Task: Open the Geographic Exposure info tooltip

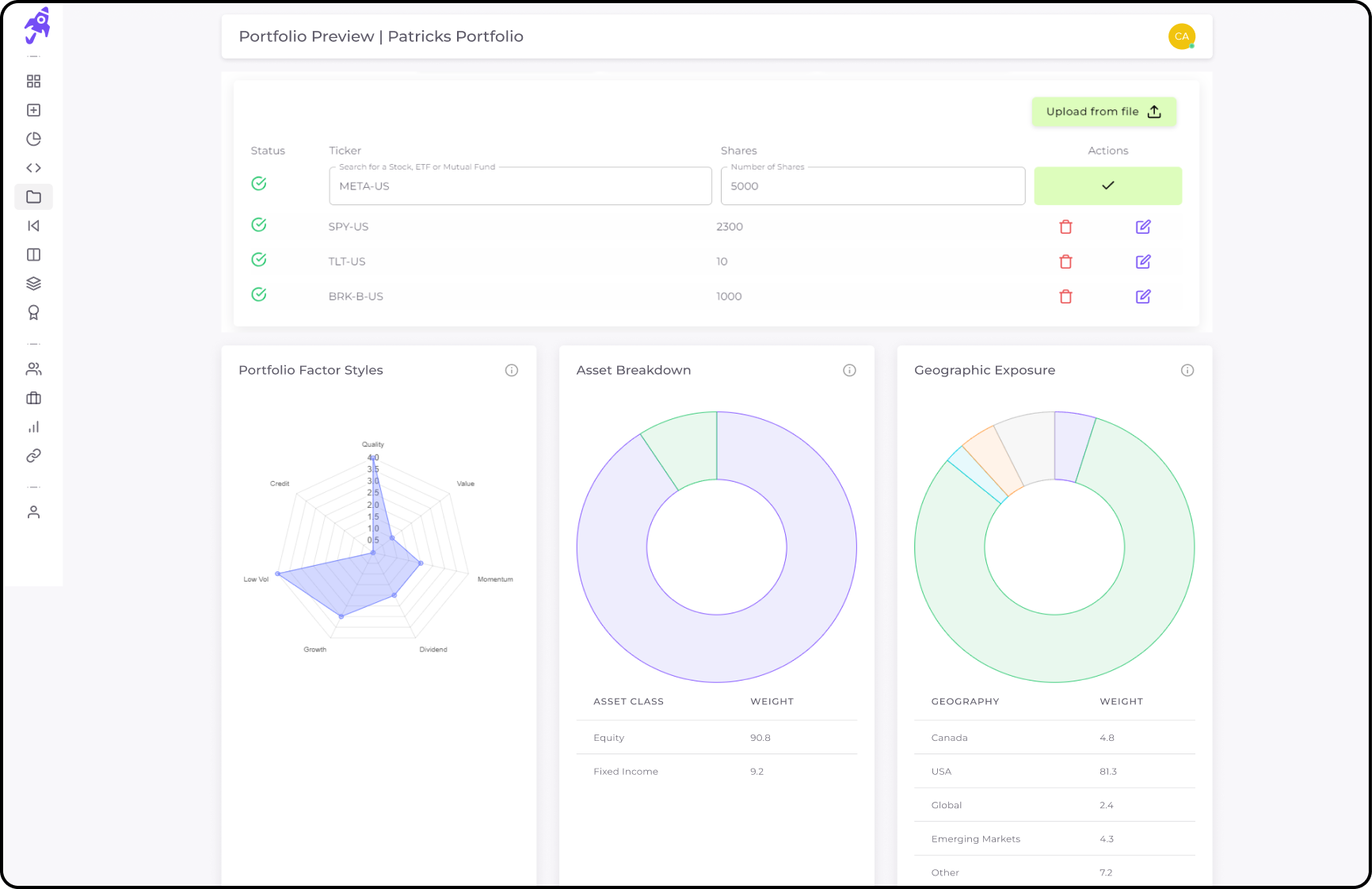Action: [x=1187, y=370]
